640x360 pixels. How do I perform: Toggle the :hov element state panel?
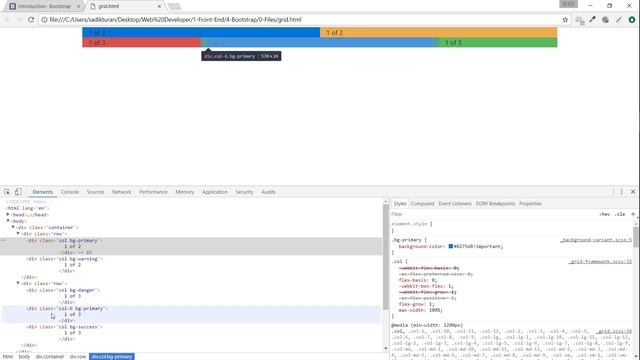(x=604, y=214)
